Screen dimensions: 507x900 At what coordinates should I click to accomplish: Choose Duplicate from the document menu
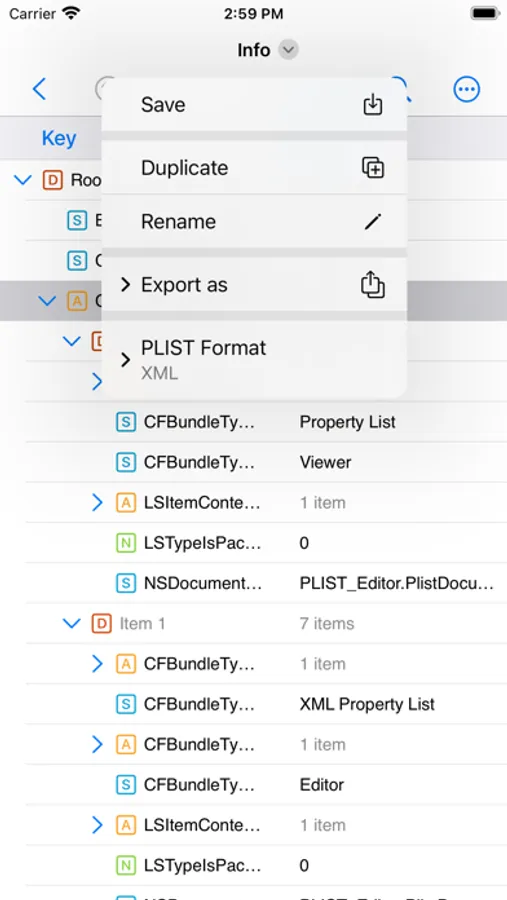click(254, 168)
